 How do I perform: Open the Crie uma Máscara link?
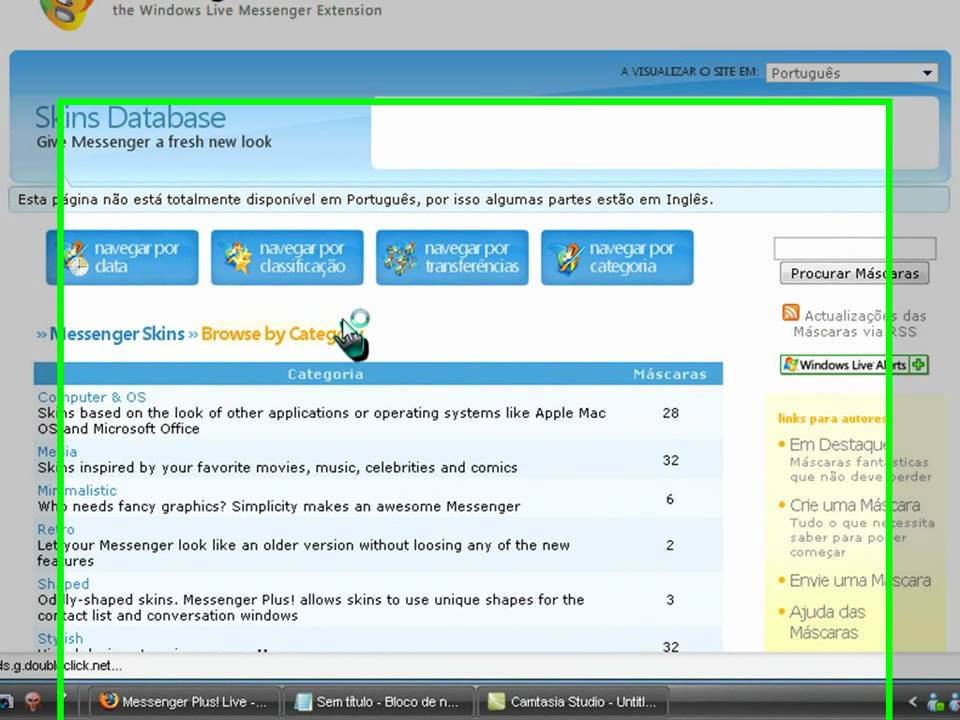(x=855, y=505)
